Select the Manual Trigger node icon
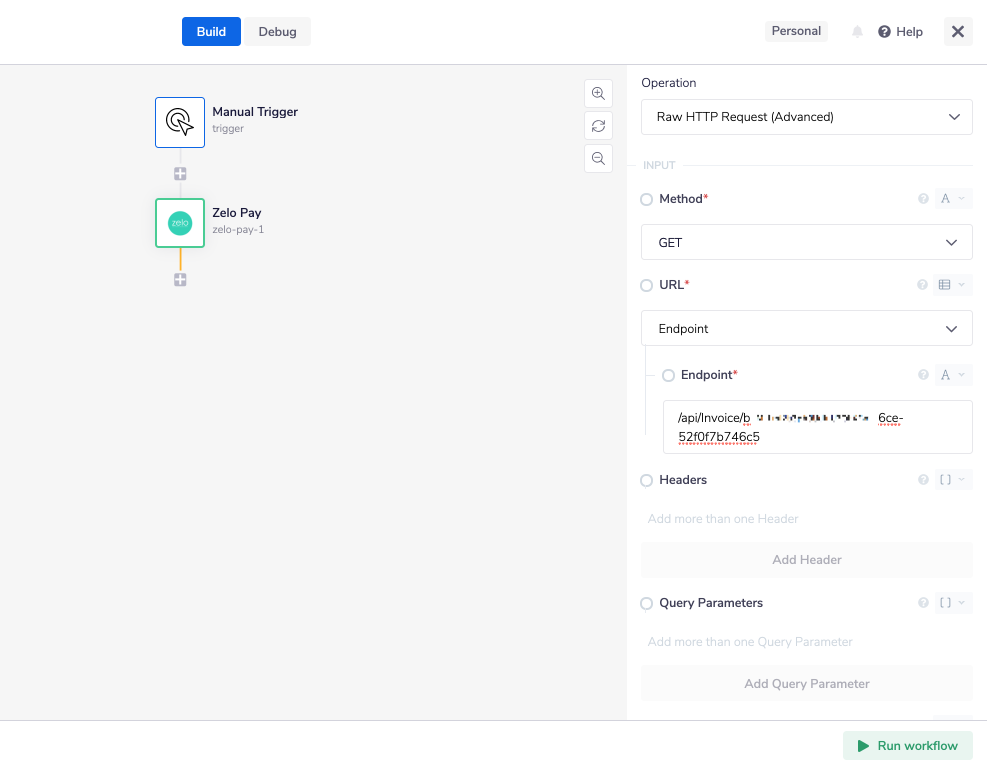 pyautogui.click(x=180, y=122)
